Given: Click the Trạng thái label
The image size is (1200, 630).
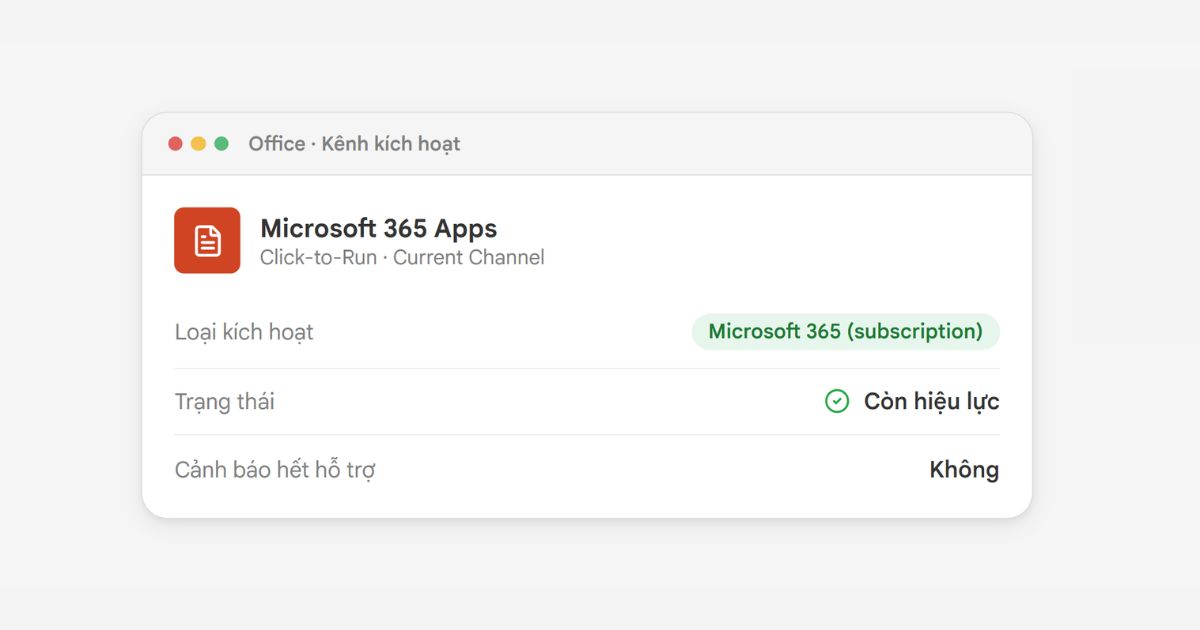Looking at the screenshot, I should pyautogui.click(x=225, y=402).
